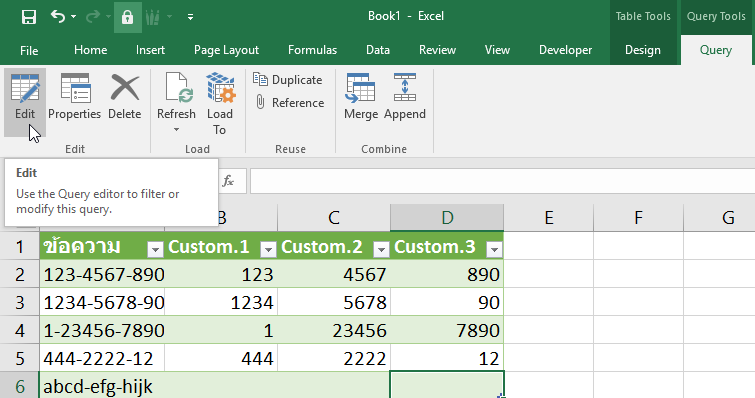
Task: Click the Custom.2 header cell text
Action: 322,247
